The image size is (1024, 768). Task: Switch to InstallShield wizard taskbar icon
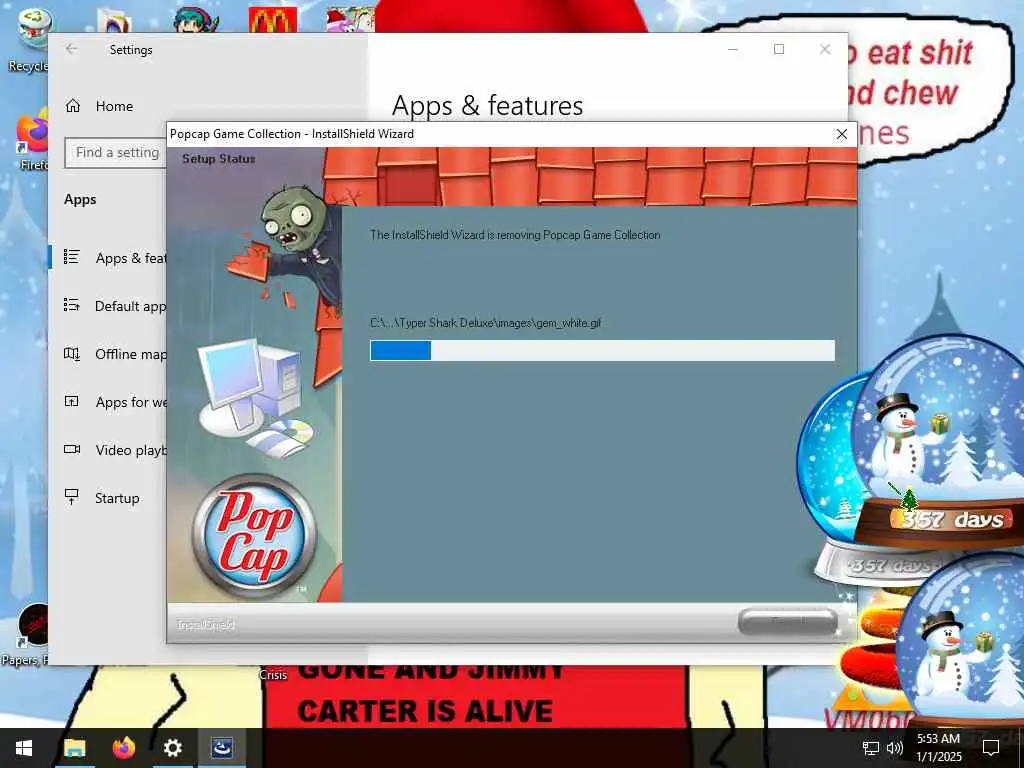[222, 748]
